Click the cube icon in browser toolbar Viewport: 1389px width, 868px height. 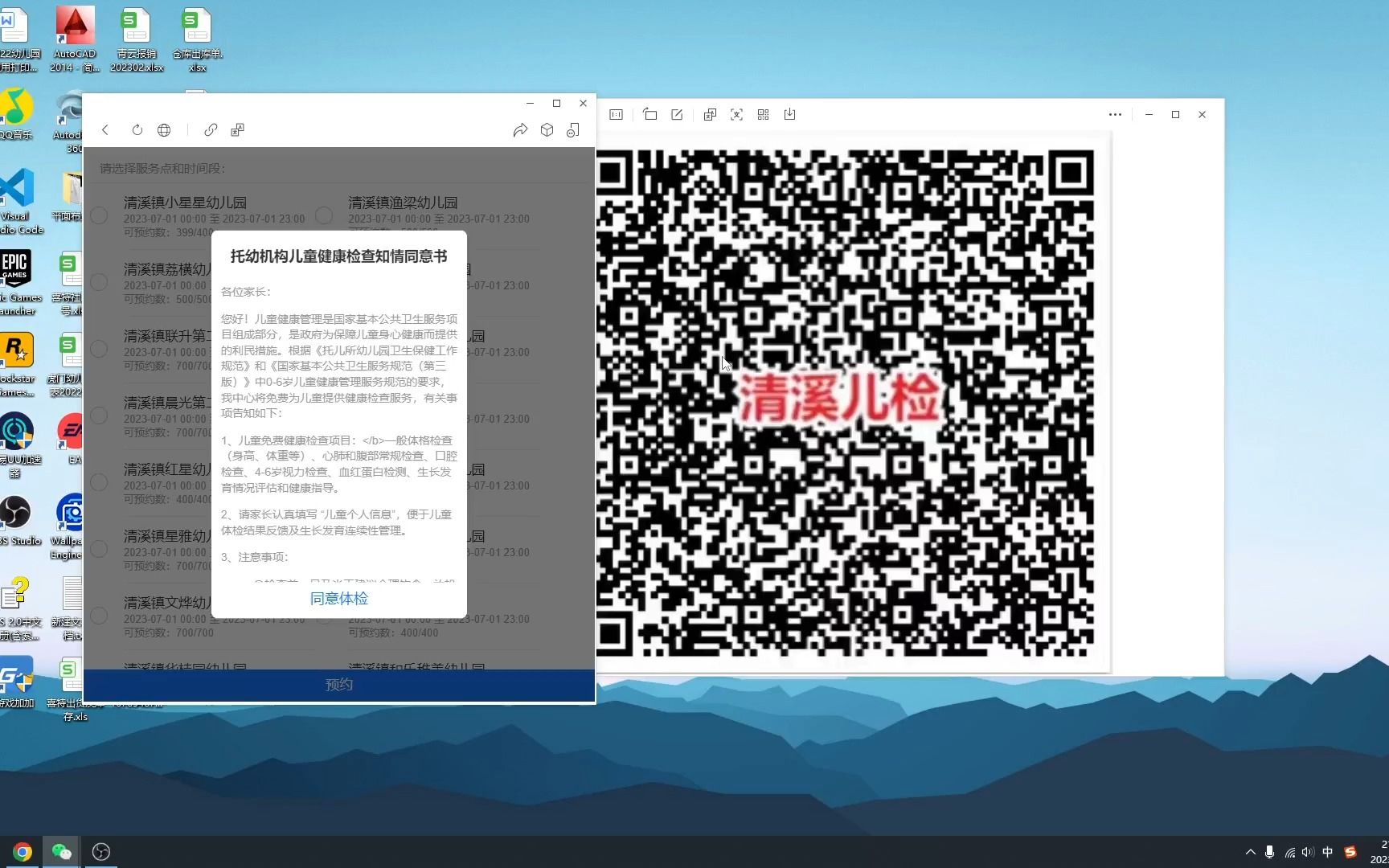tap(547, 130)
